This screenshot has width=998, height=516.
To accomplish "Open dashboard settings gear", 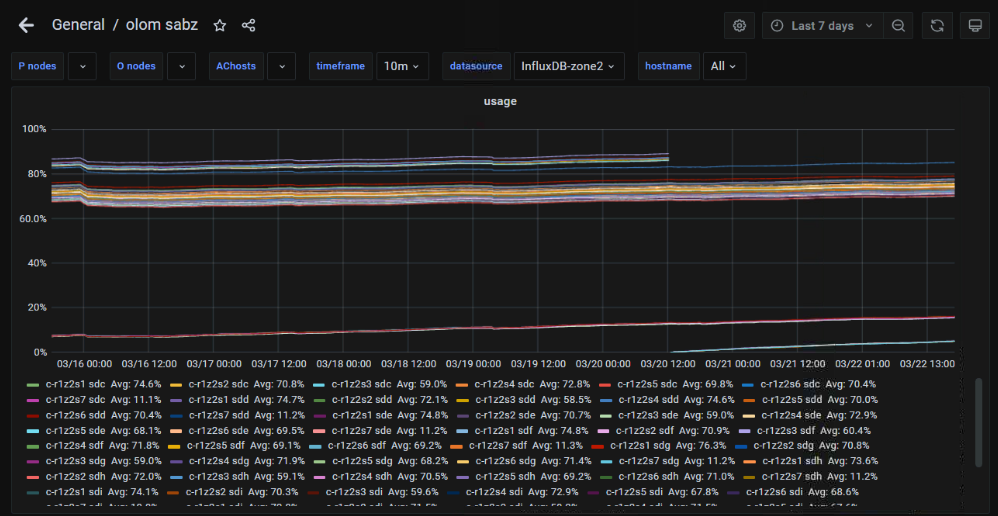I will (739, 26).
